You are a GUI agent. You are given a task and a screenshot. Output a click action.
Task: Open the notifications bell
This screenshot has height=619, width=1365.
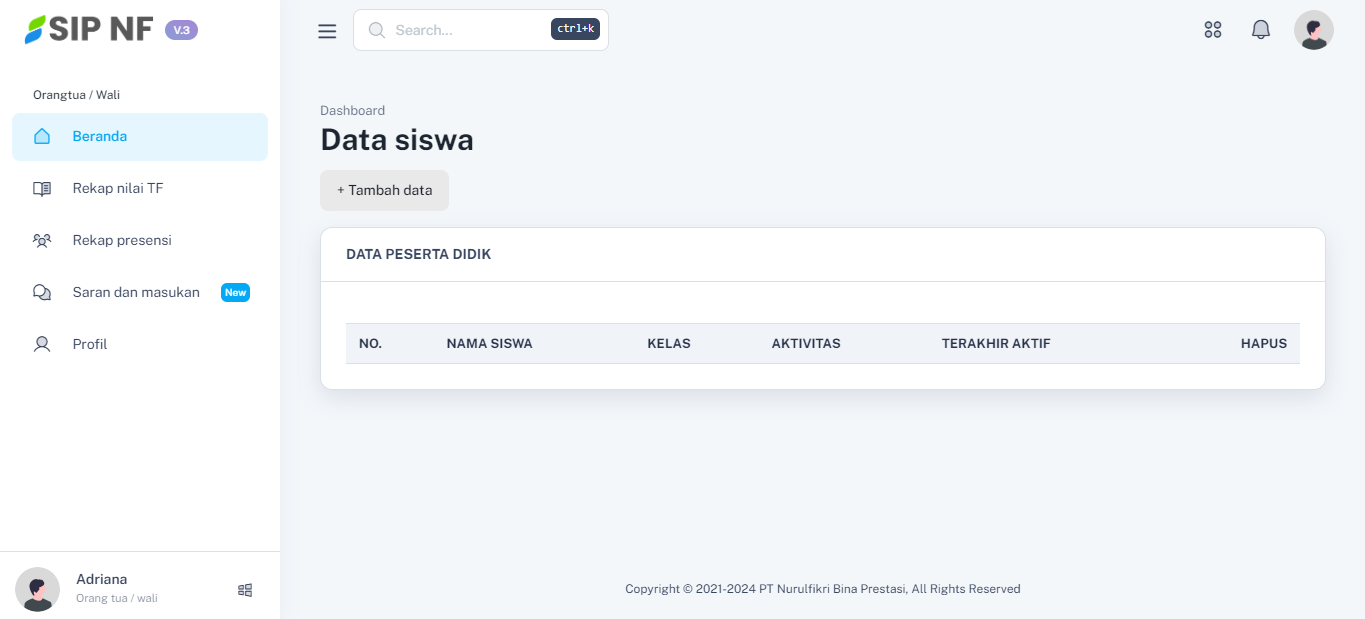(1261, 30)
